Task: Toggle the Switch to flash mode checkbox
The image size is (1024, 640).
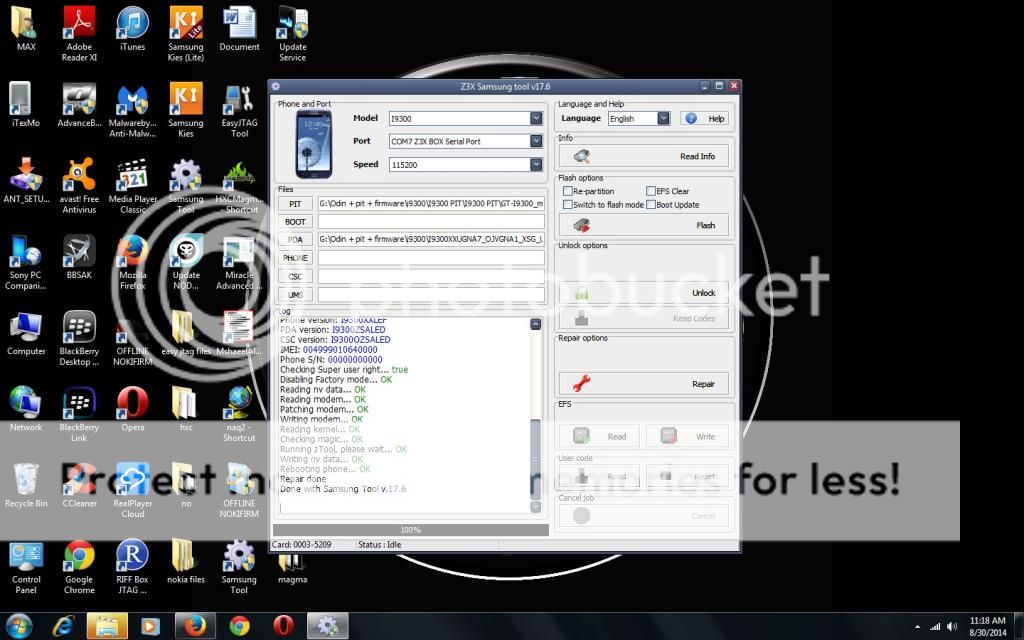Action: pyautogui.click(x=568, y=205)
